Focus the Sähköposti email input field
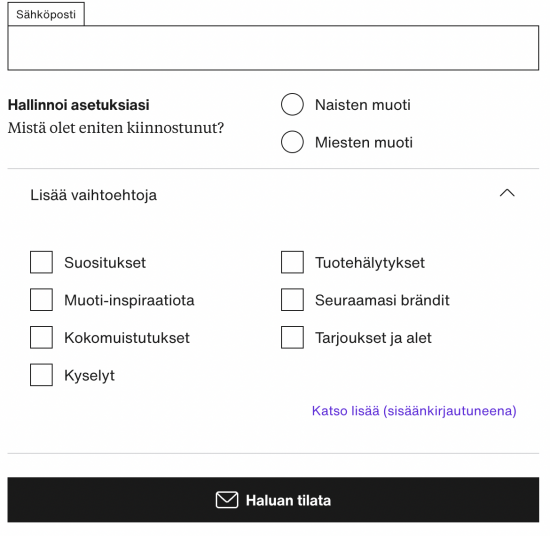Image resolution: width=550 pixels, height=536 pixels. coord(273,48)
